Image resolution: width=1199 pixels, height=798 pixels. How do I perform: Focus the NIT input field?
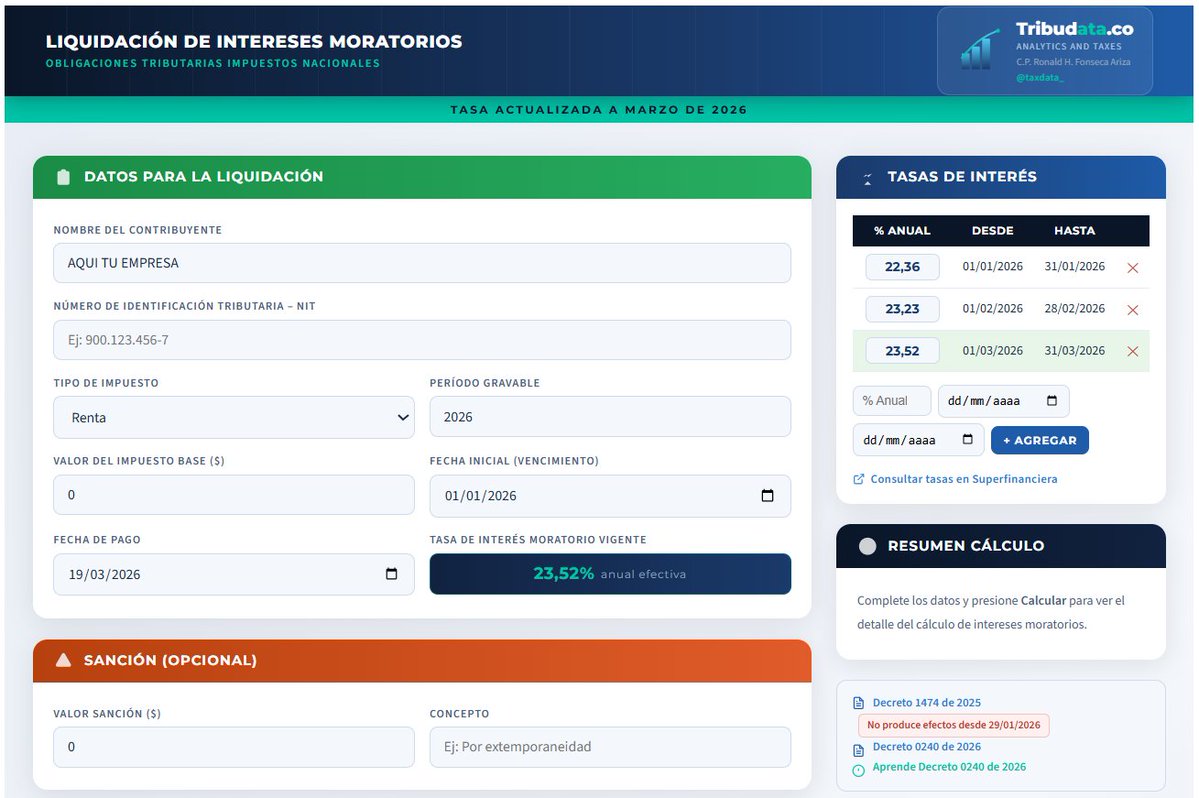pos(422,340)
